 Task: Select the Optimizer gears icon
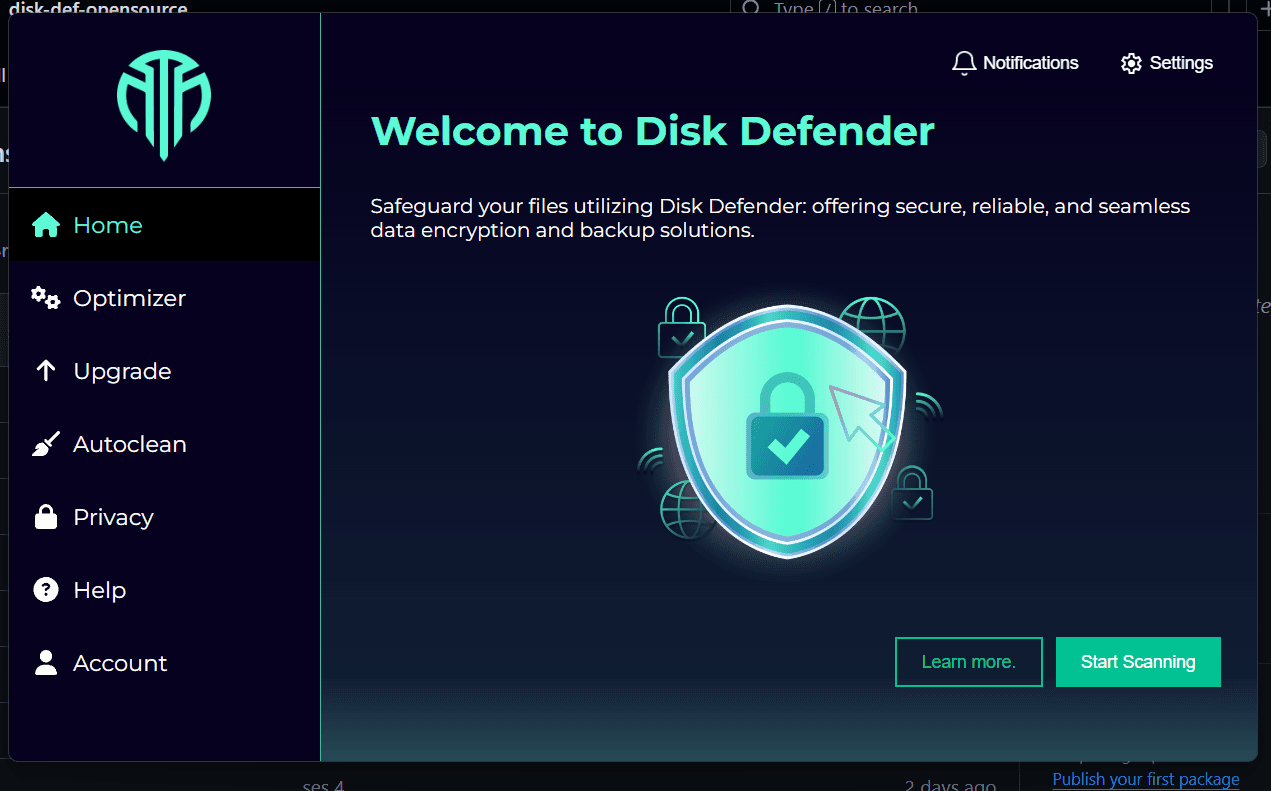click(45, 298)
